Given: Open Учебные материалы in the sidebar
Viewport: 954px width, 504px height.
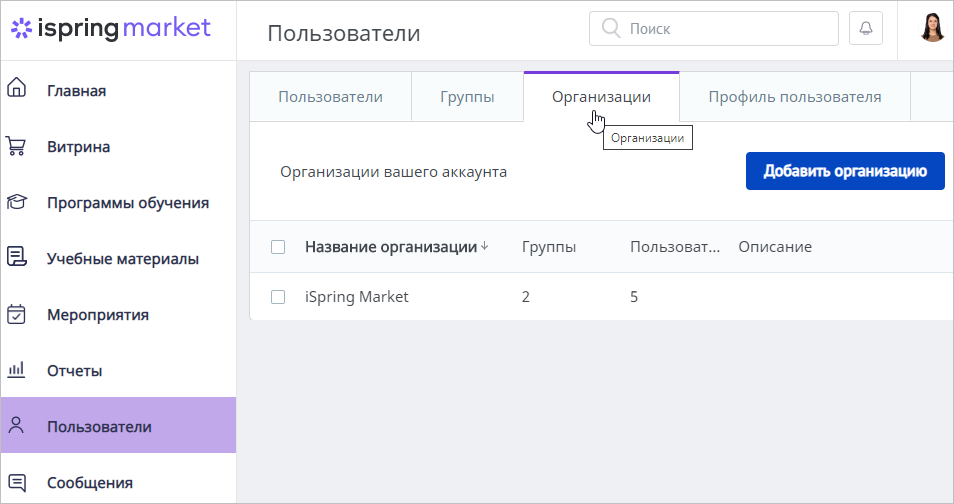Looking at the screenshot, I should point(118,259).
